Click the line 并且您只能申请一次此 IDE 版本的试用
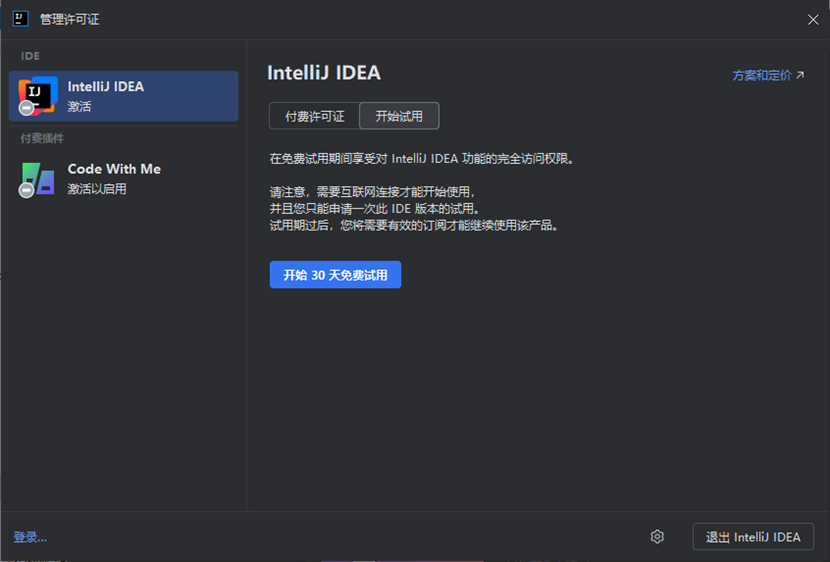The image size is (830, 562). [x=375, y=209]
